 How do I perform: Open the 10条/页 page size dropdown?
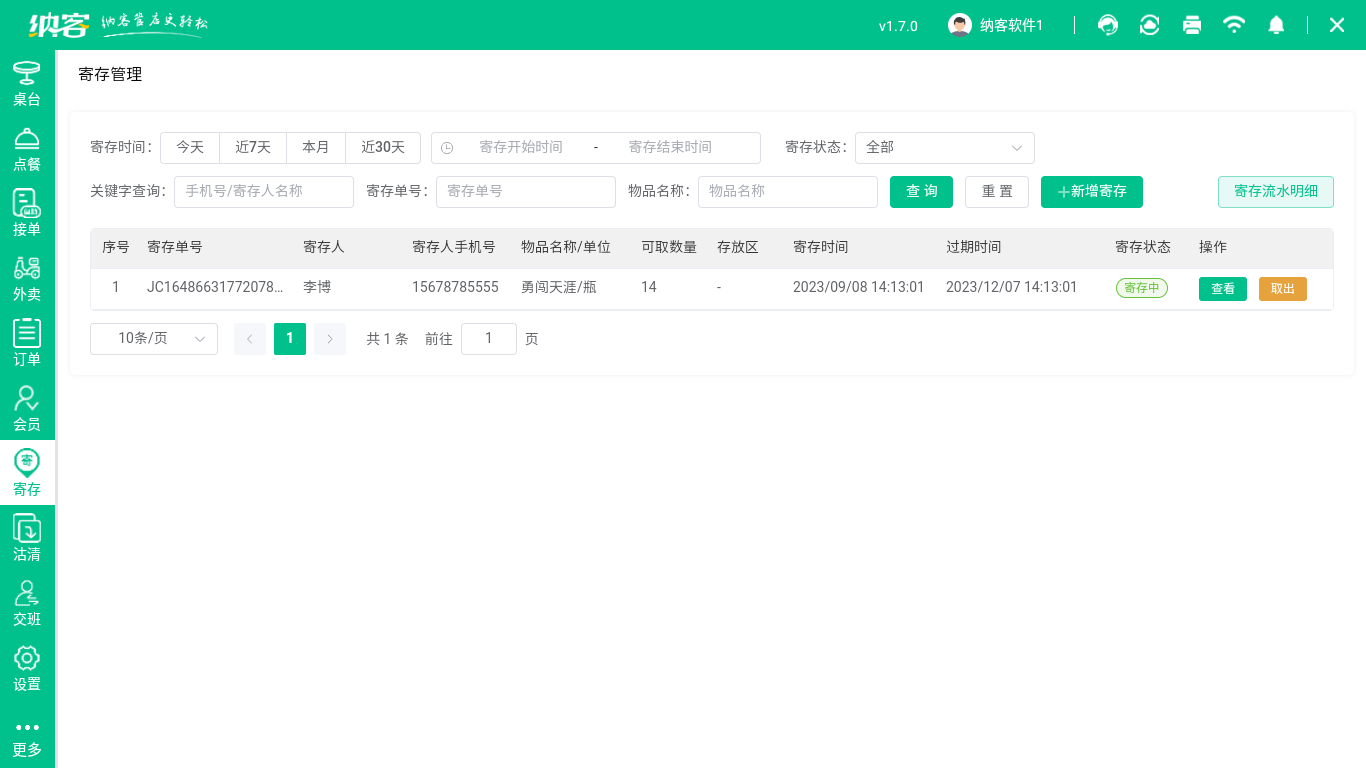pos(153,338)
